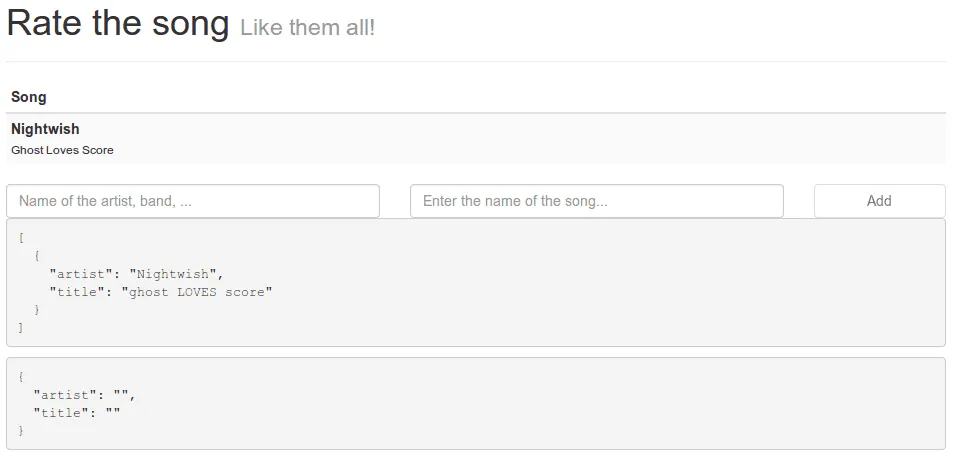The image size is (960, 464).
Task: Click the closing brace inside songs array
Action: (x=37, y=310)
